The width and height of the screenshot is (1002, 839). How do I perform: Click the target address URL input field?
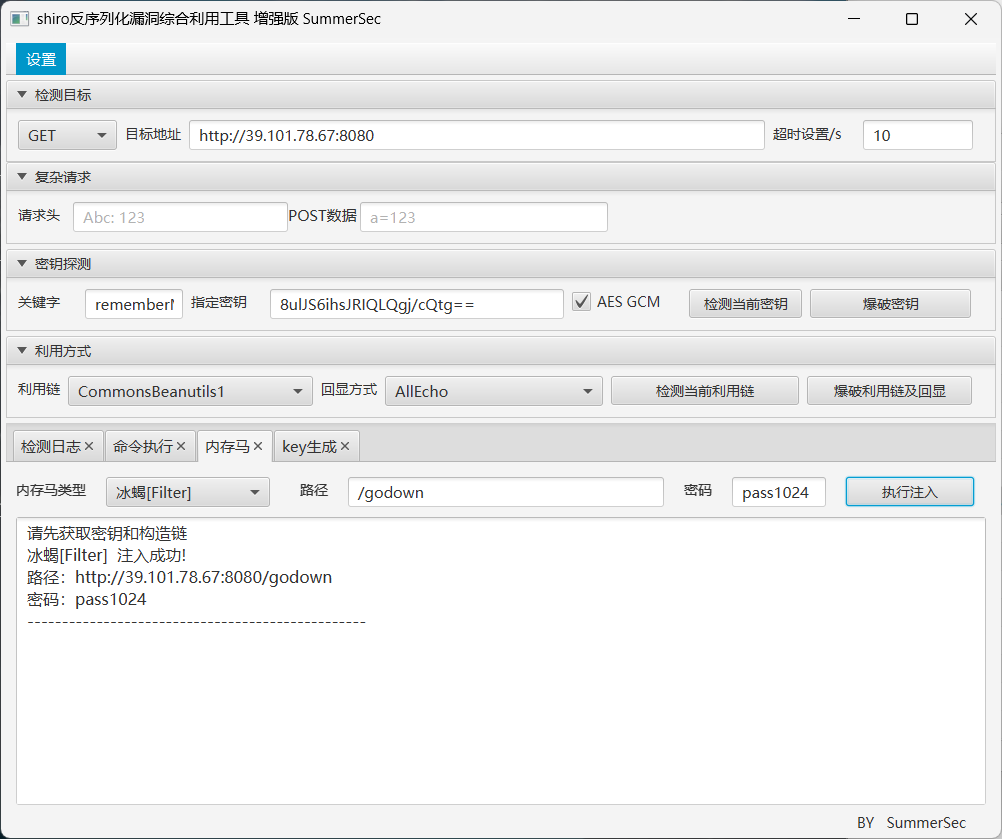click(x=477, y=134)
